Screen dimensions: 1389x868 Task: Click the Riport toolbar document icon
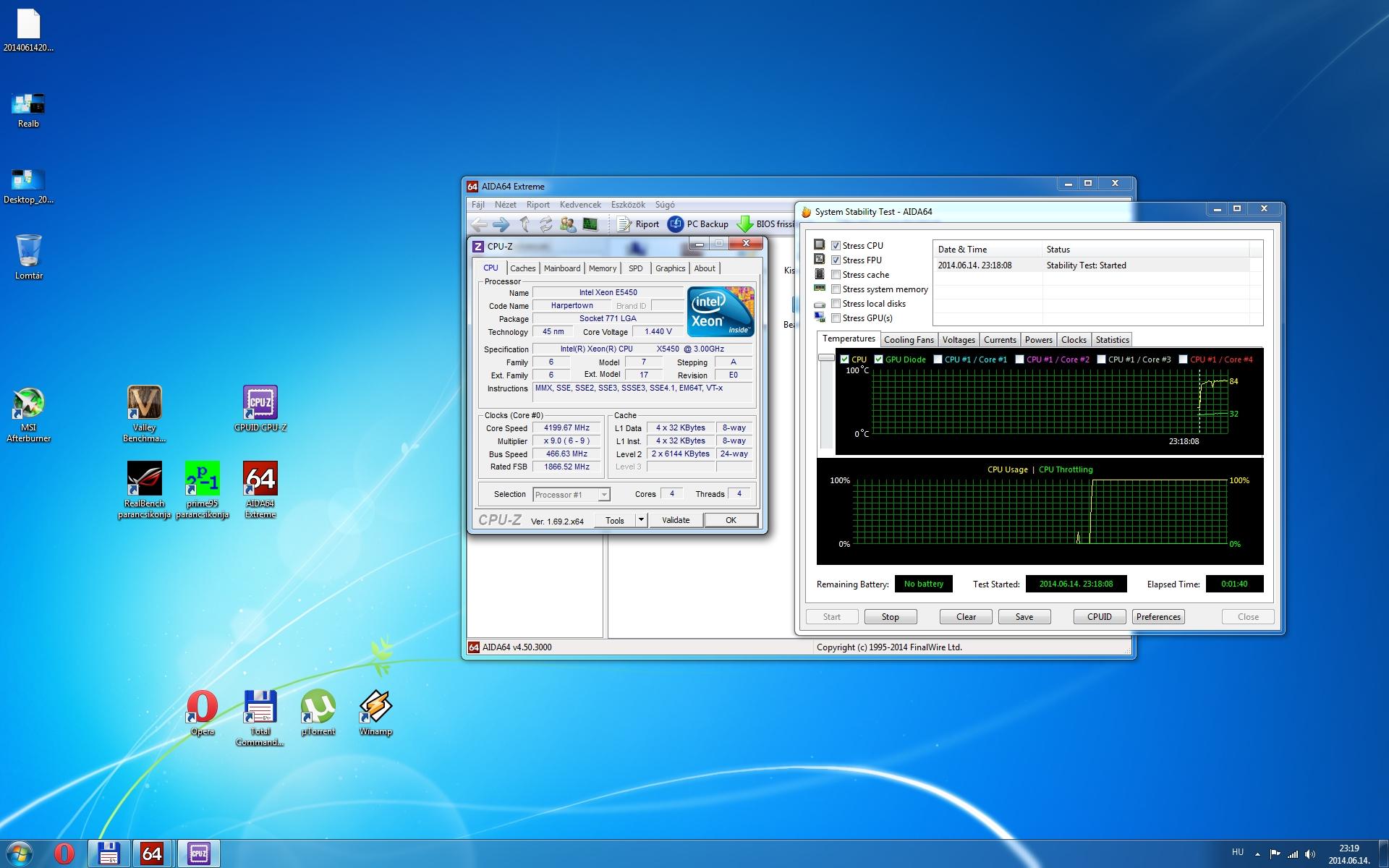tap(624, 224)
